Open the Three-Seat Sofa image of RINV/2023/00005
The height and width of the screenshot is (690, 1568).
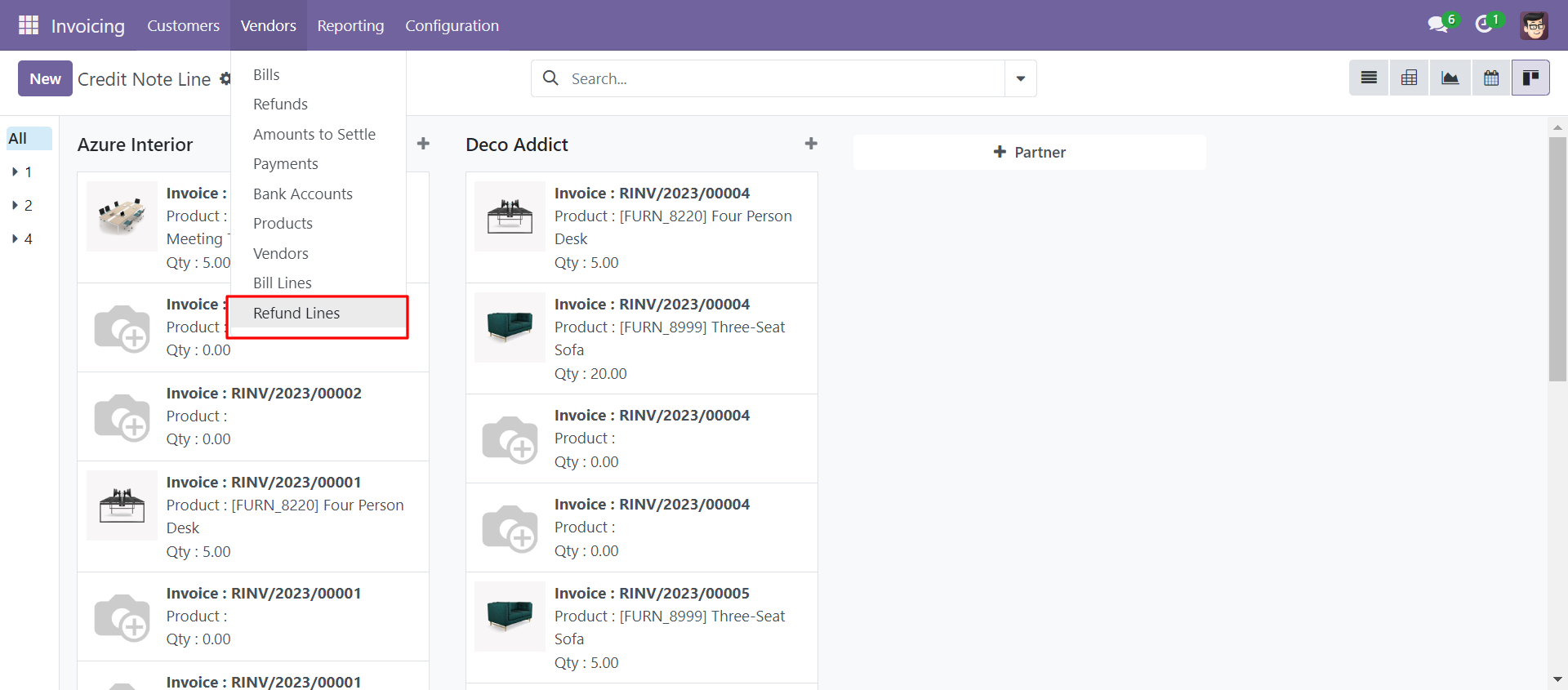[510, 617]
